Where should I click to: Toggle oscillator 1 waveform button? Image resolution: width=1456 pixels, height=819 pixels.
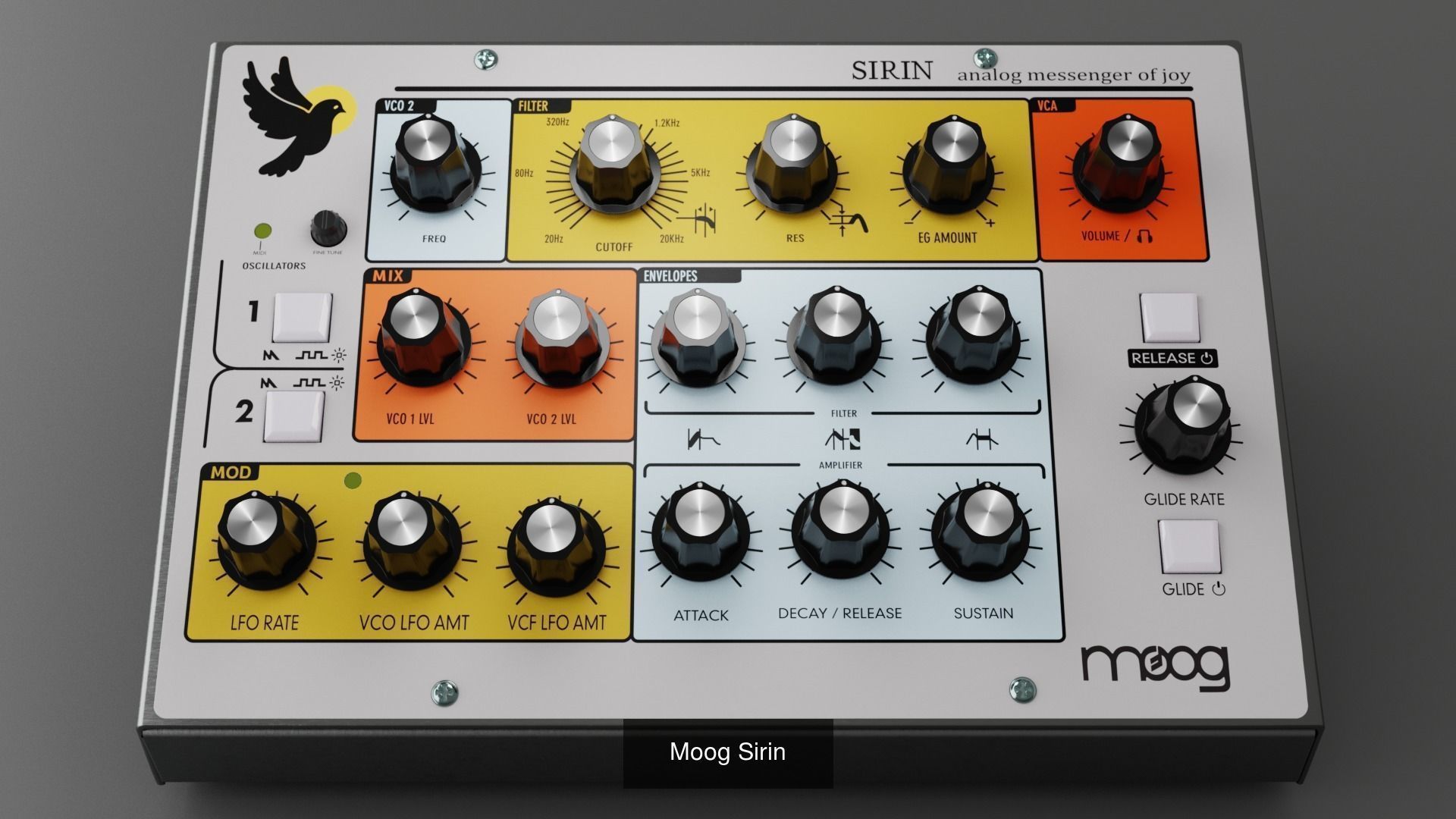pos(302,318)
